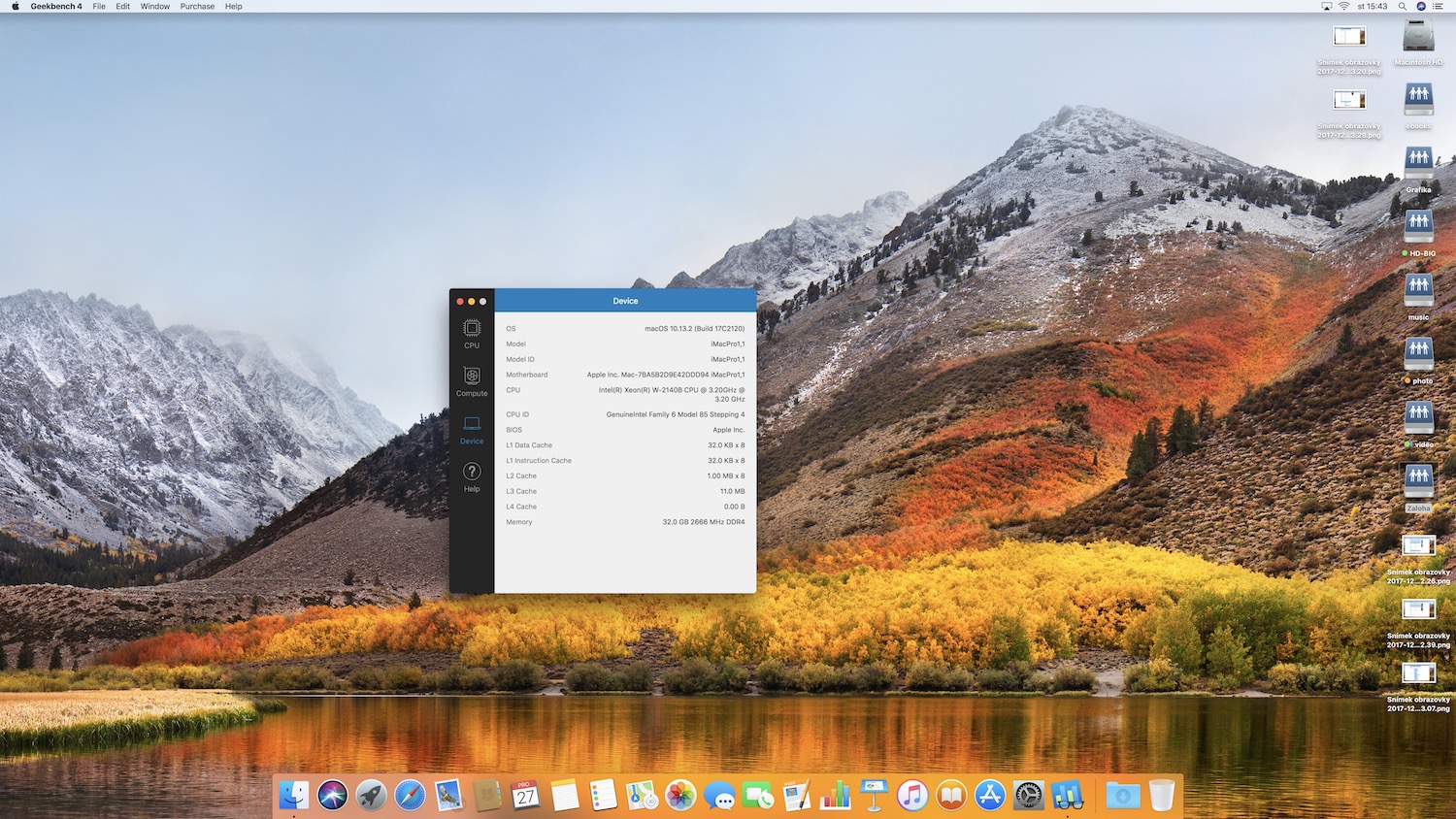Click the "Intel(R) Xeon(R) W-2140B" CPU value
The width and height of the screenshot is (1456, 819).
672,395
